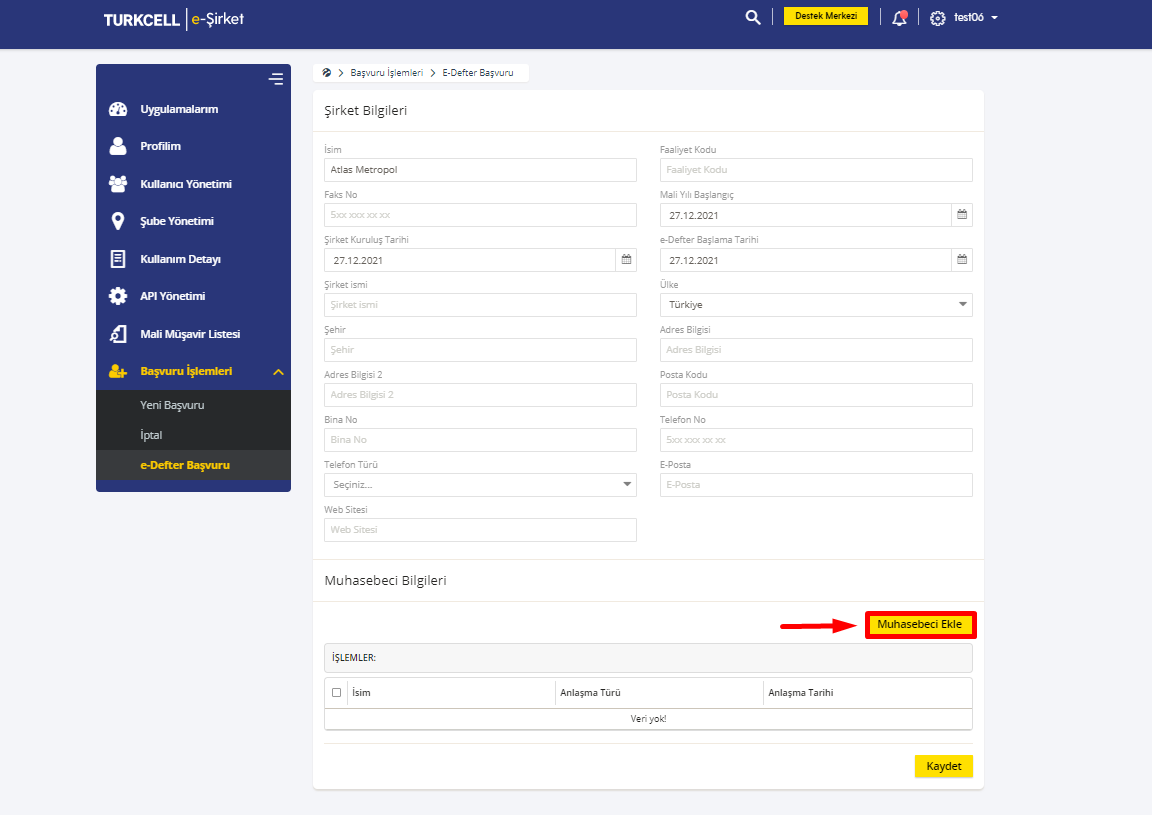This screenshot has width=1152, height=815.
Task: Open Mali Müşavir Listesi
Action: click(x=190, y=334)
